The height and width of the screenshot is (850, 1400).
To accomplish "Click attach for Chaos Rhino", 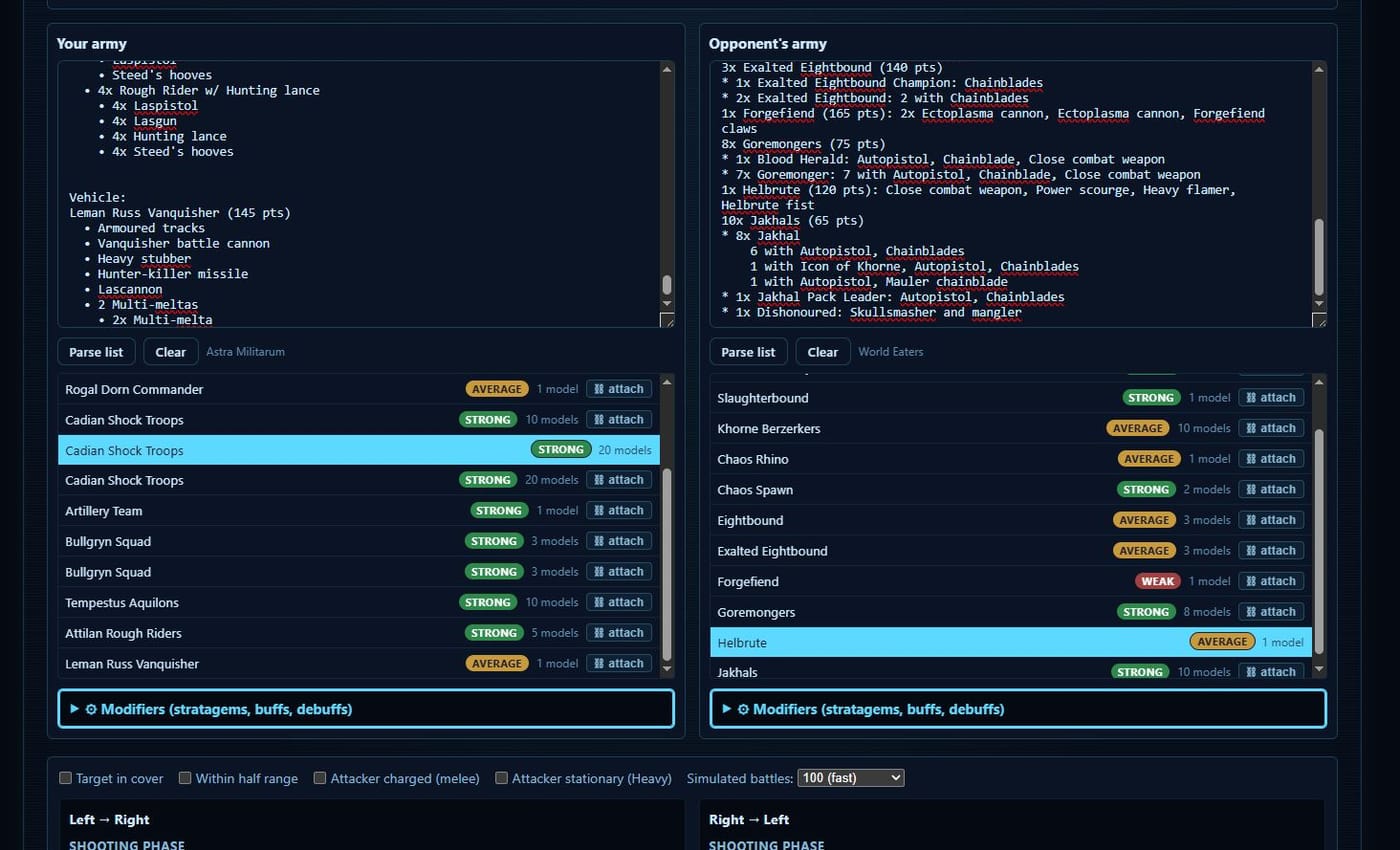I will pos(1271,459).
